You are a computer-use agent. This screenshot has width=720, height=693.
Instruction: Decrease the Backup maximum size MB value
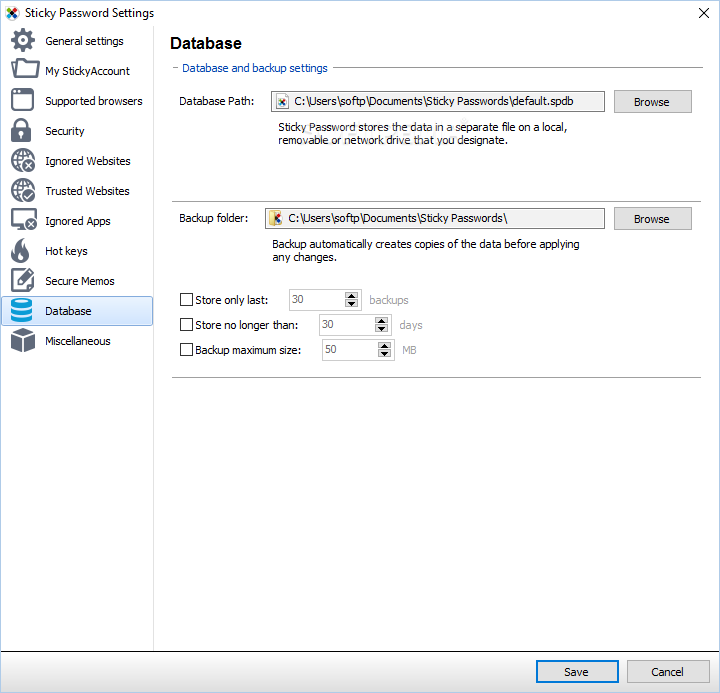385,354
